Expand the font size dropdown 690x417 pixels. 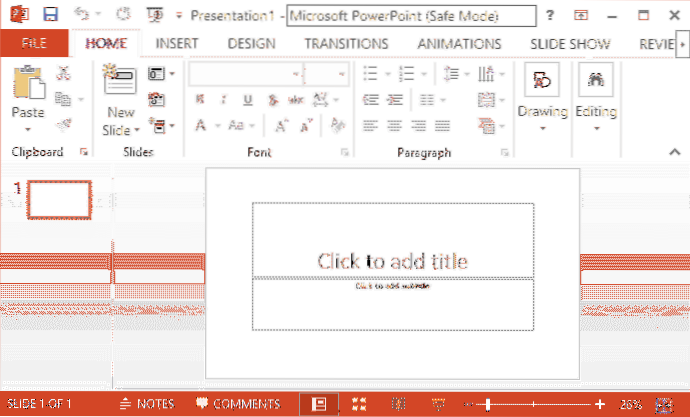pos(340,74)
